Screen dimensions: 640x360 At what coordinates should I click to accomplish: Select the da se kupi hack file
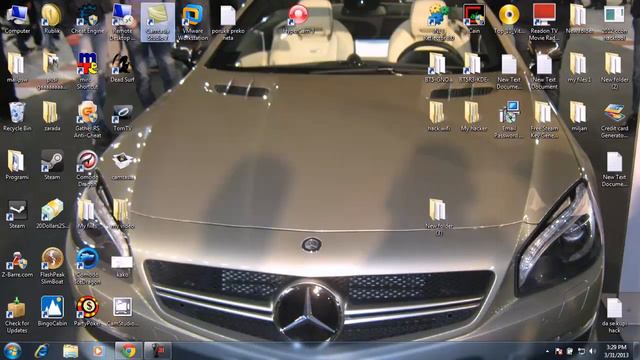click(614, 315)
